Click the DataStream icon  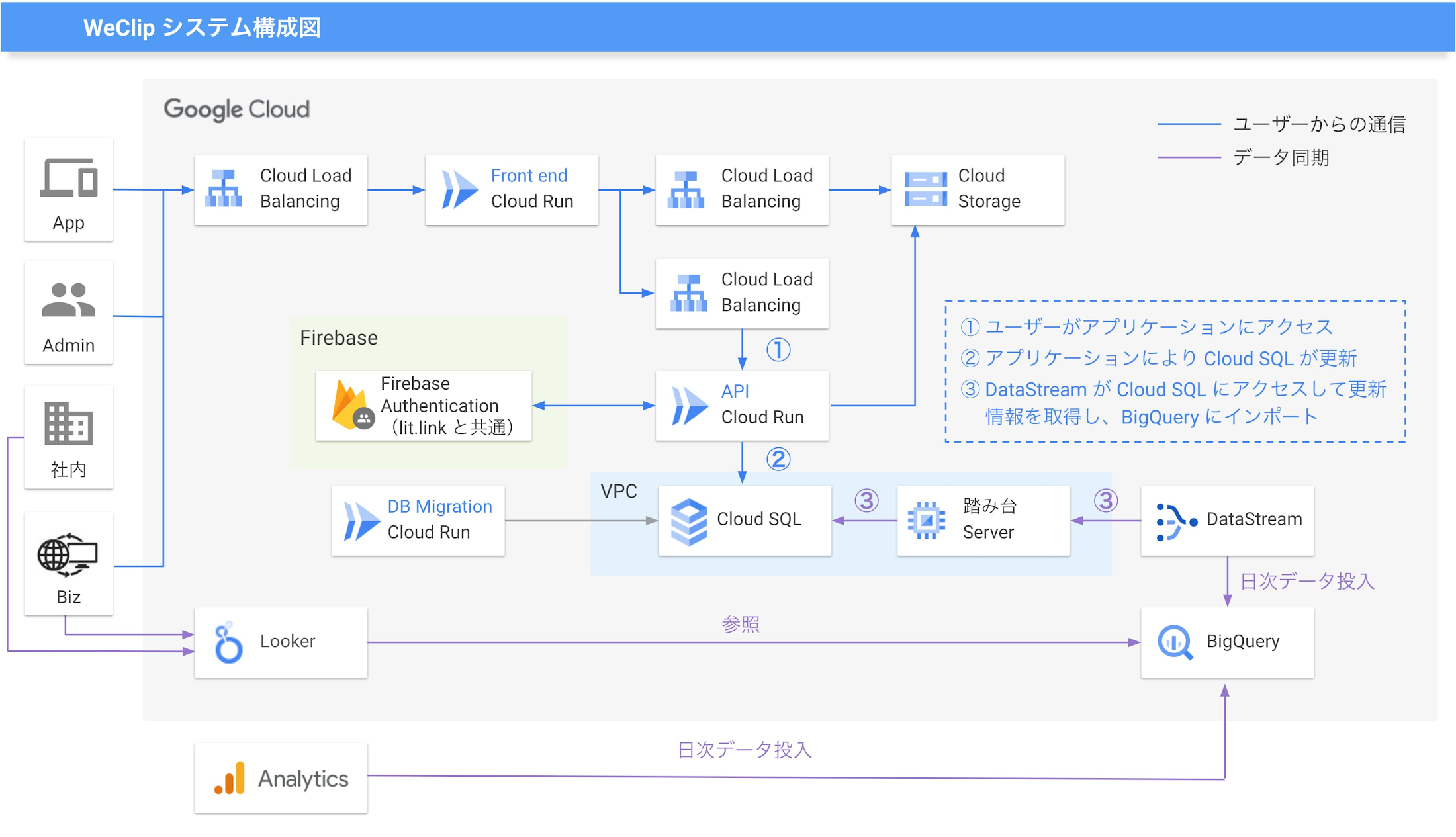1176,522
